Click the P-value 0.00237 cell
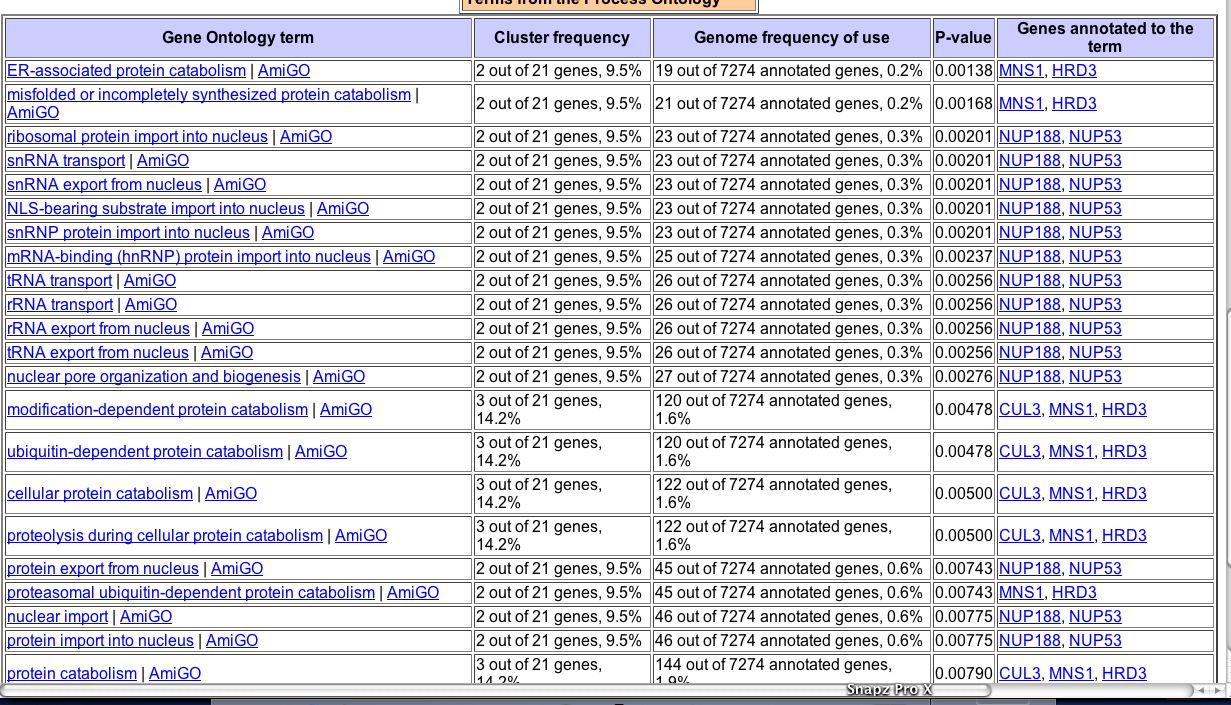The image size is (1231, 705). pos(964,257)
